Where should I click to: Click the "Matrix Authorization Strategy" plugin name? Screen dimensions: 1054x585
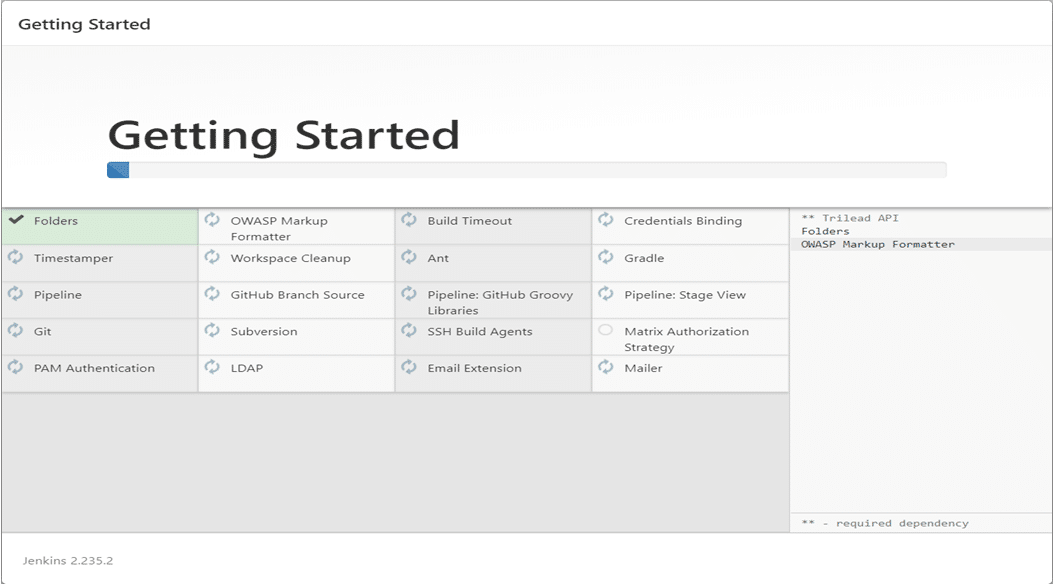click(686, 339)
